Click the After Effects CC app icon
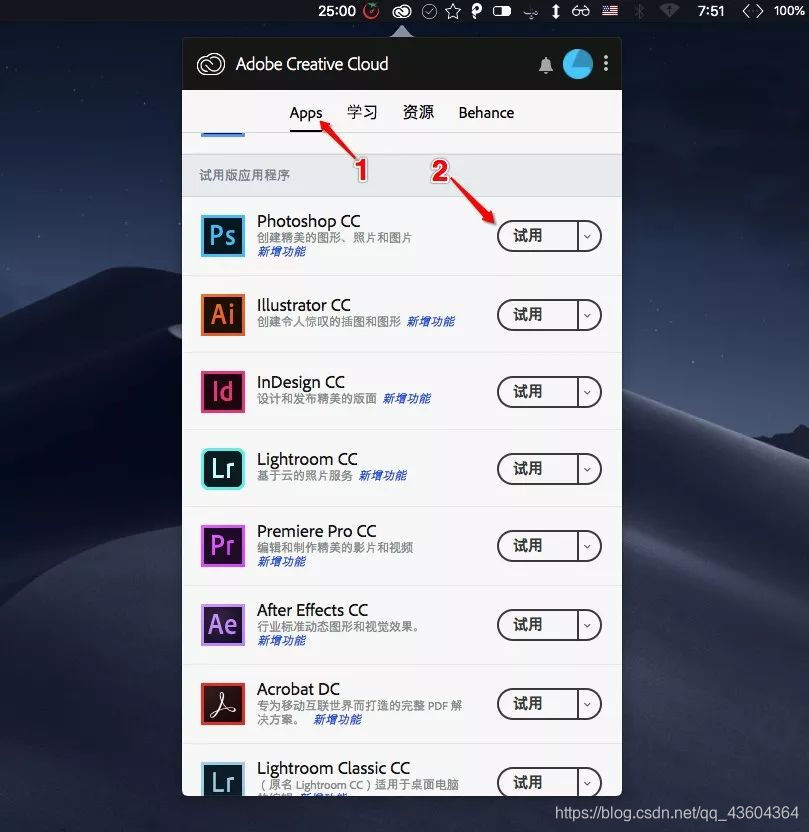The image size is (809, 832). 223,625
